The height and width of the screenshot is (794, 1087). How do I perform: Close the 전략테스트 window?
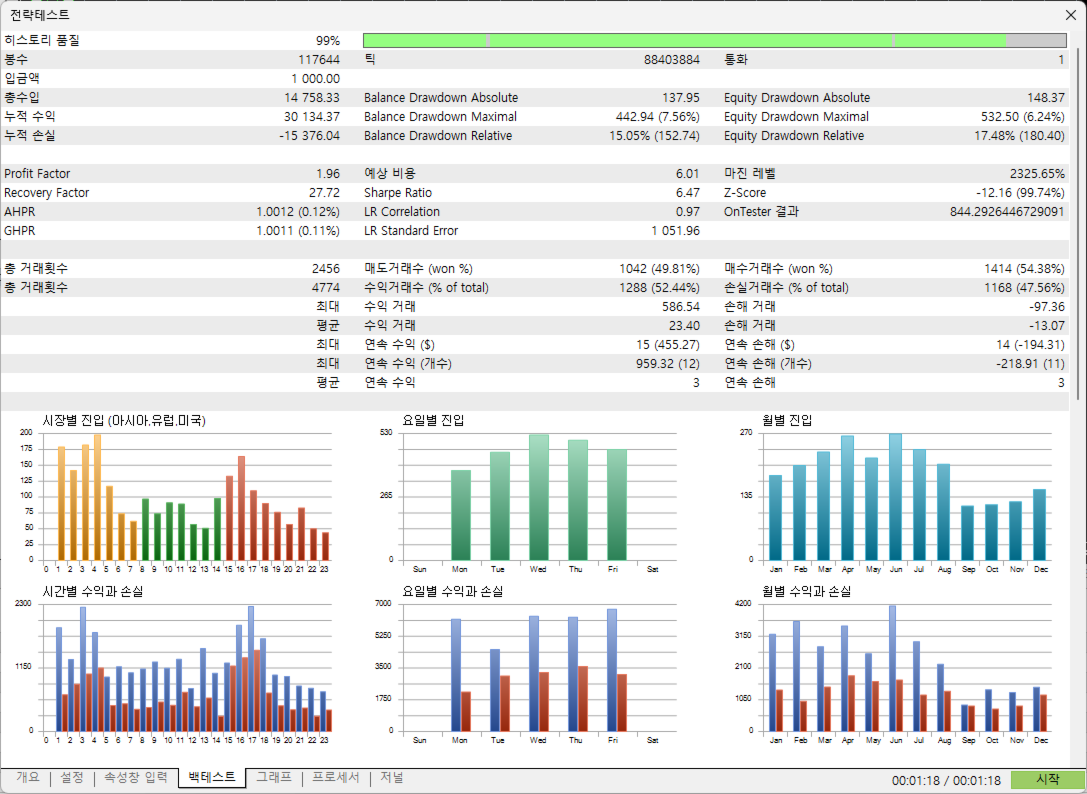[1070, 15]
